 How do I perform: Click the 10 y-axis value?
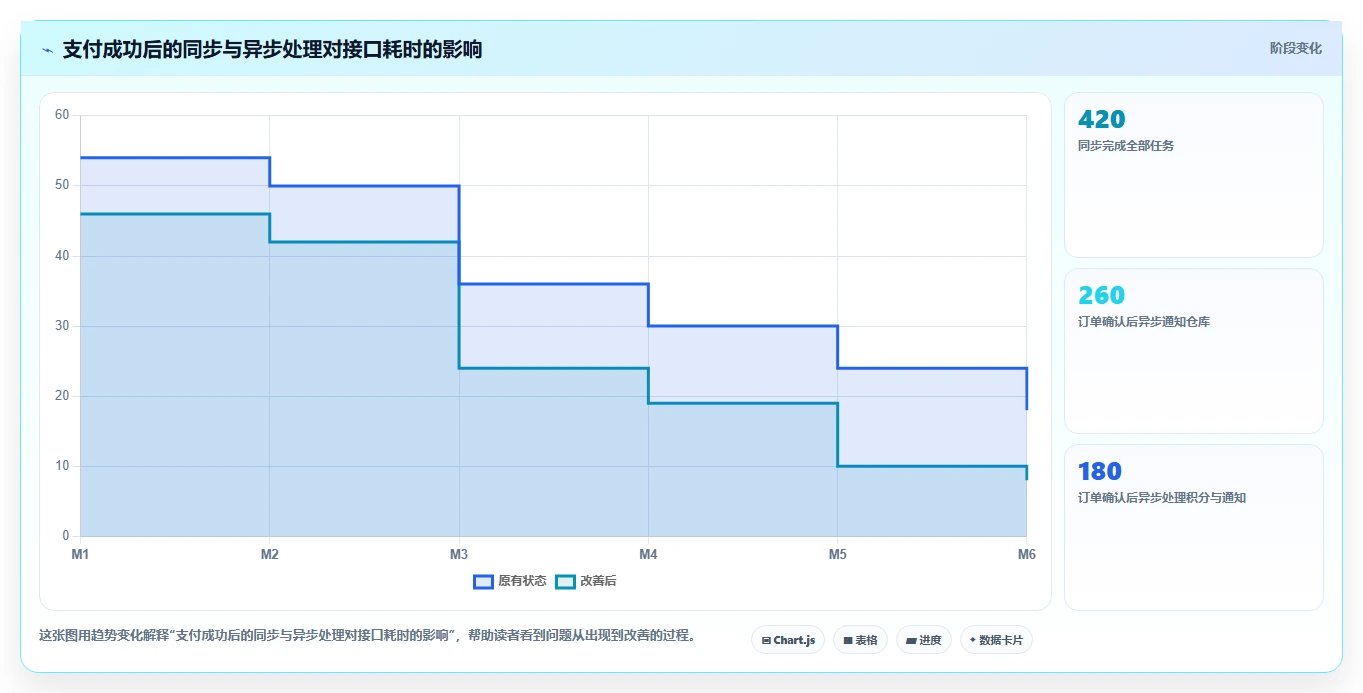pyautogui.click(x=62, y=466)
